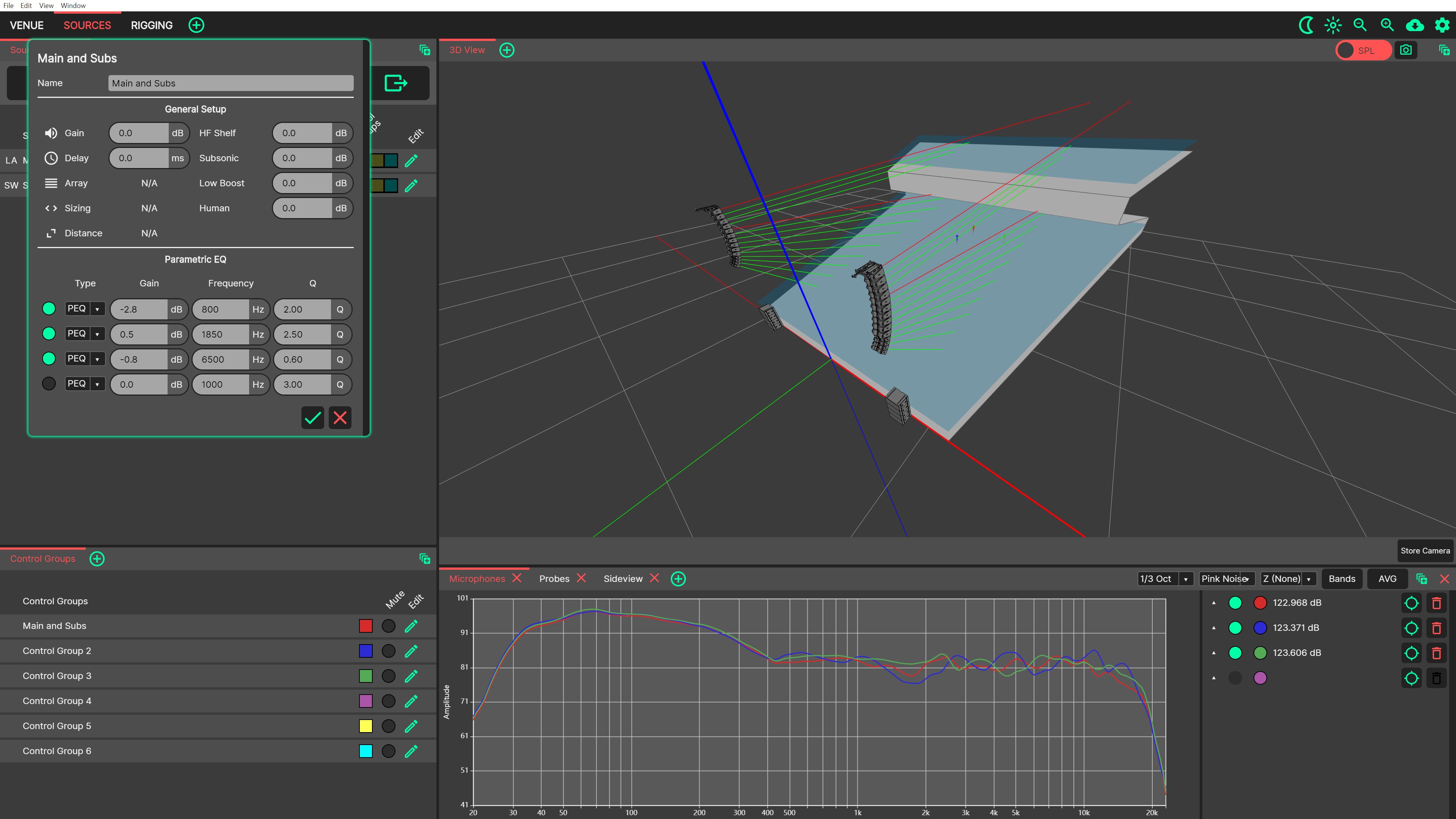Enable the fourth PEQ band at 1000 Hz
The width and height of the screenshot is (1456, 819).
49,384
